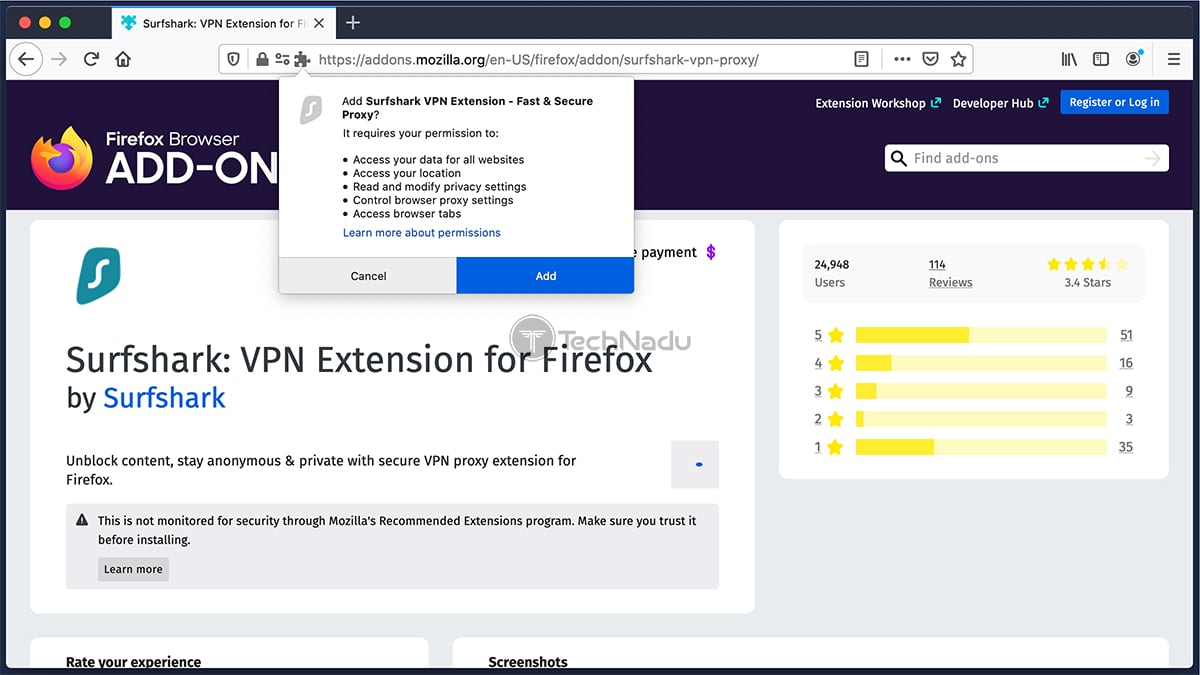
Task: Show site security via padlock icon
Action: pyautogui.click(x=262, y=59)
